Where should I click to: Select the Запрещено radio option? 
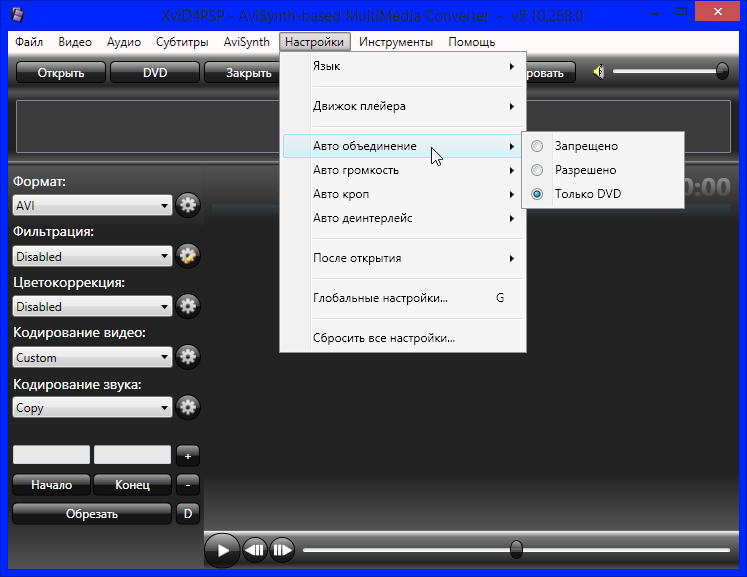pyautogui.click(x=538, y=146)
